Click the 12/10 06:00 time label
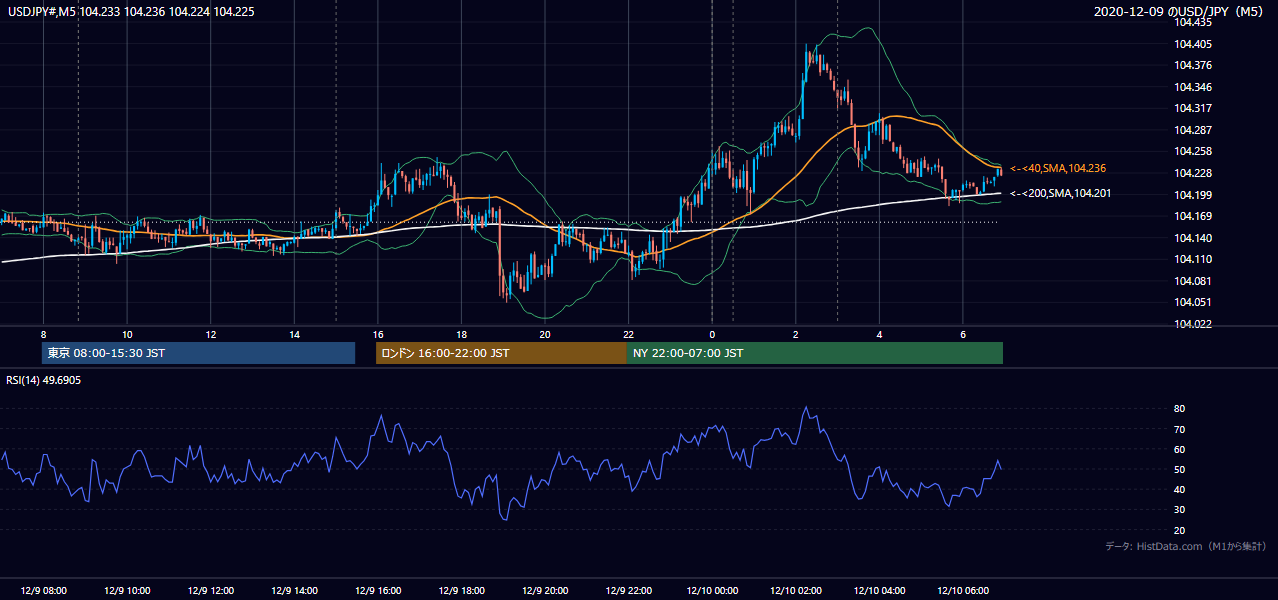 [962, 590]
